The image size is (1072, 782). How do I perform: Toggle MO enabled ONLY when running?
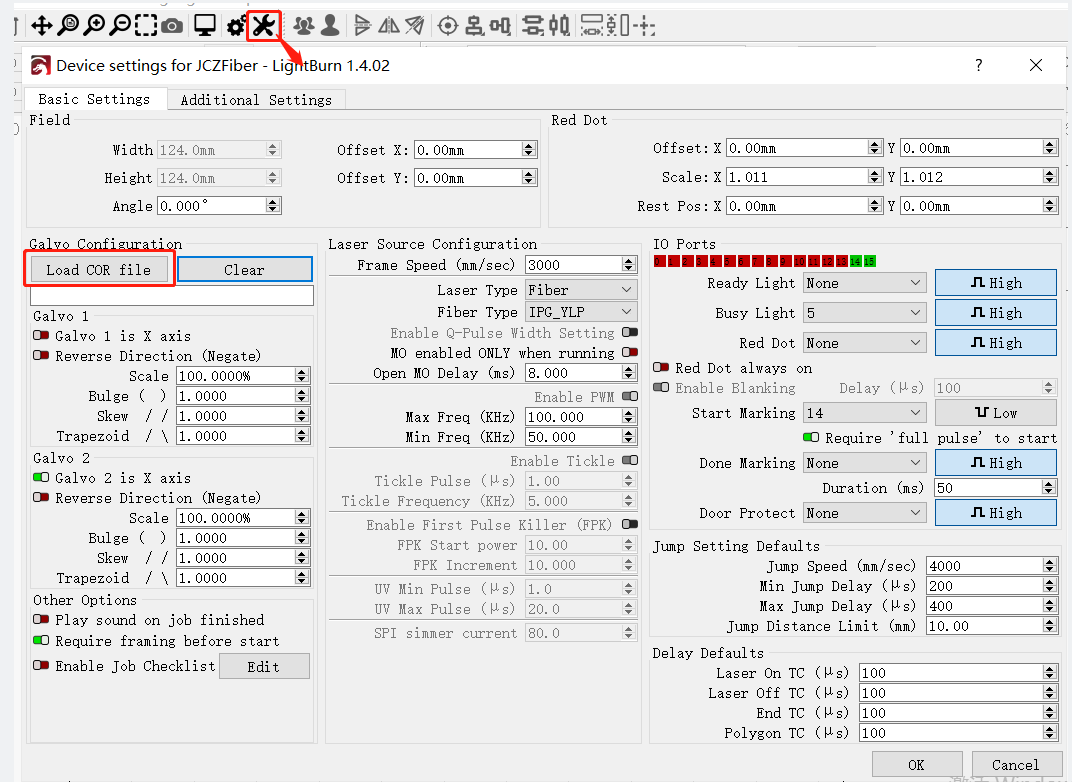[x=630, y=352]
